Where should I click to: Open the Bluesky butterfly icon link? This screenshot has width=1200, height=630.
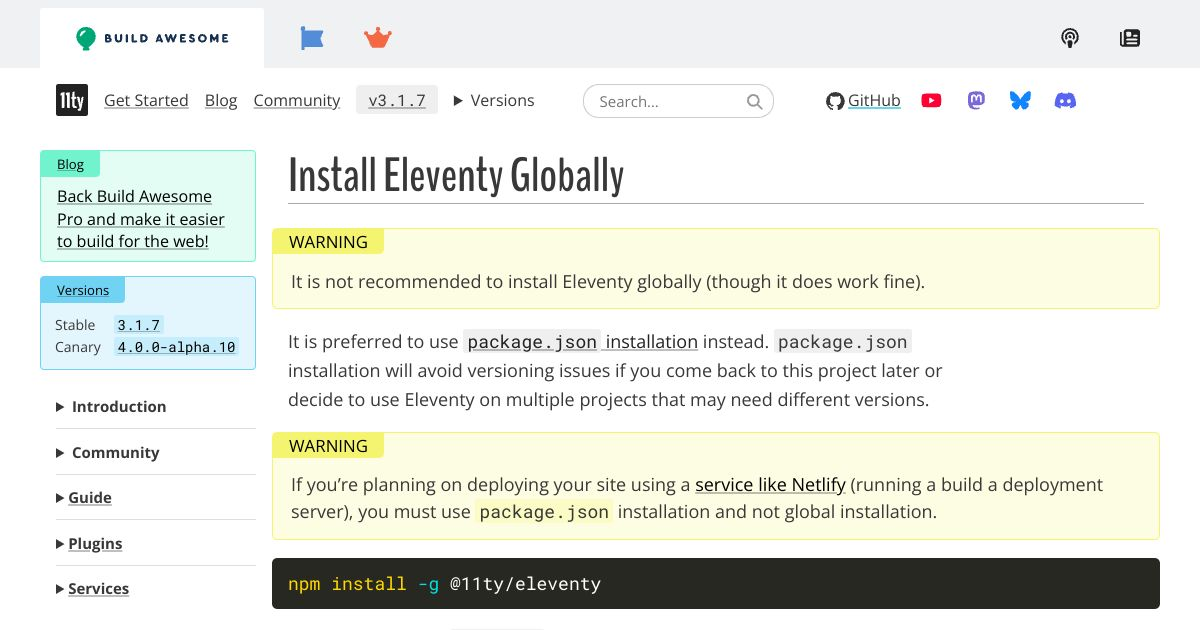coord(1020,100)
